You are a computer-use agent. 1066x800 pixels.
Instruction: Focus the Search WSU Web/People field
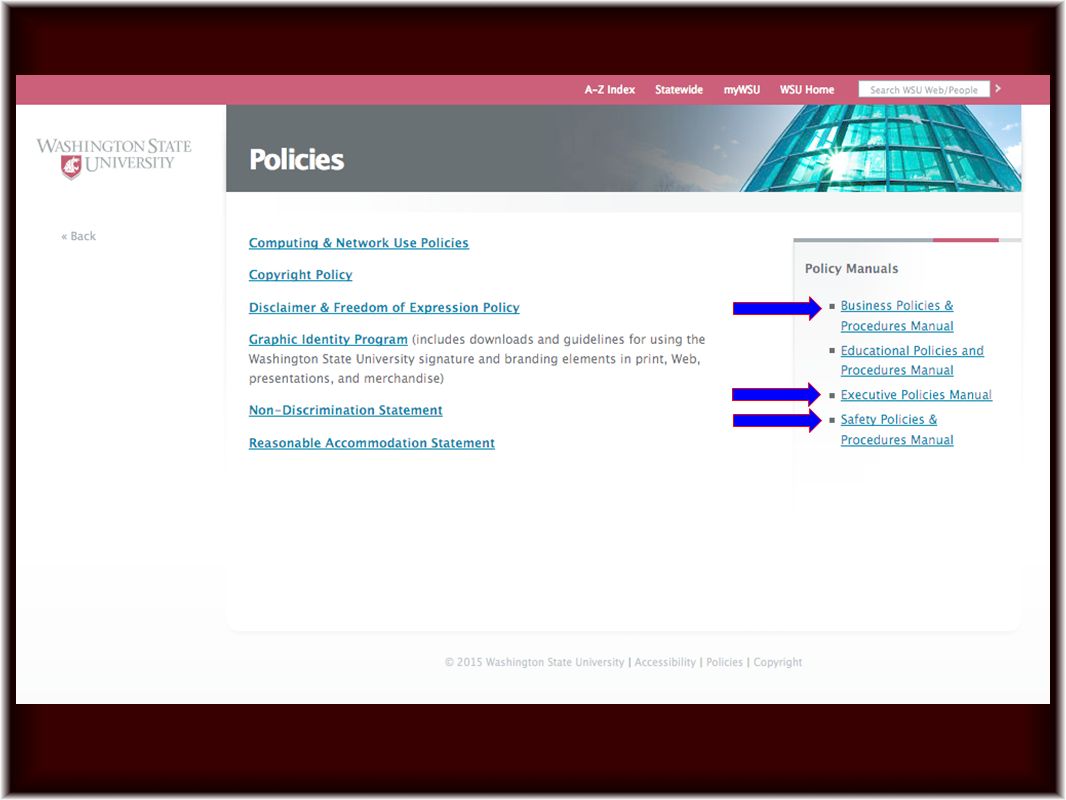click(x=924, y=90)
